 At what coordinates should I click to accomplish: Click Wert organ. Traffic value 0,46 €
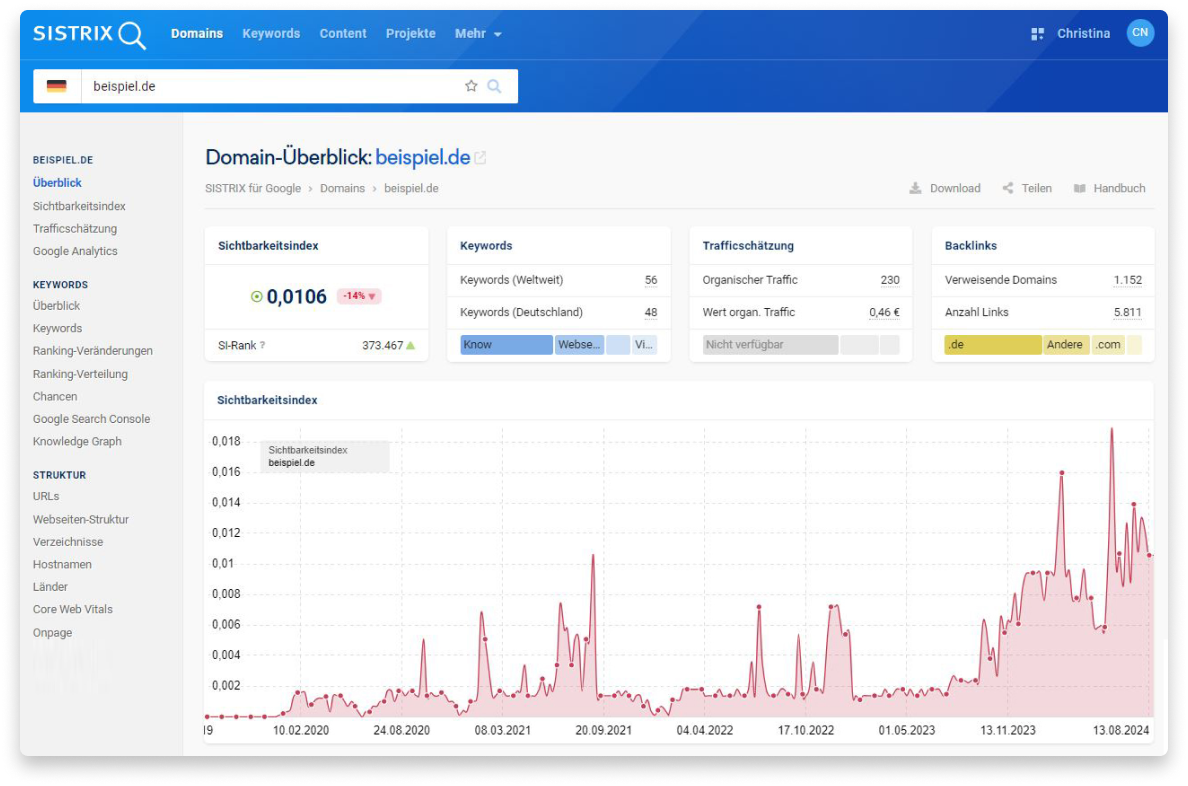point(884,313)
